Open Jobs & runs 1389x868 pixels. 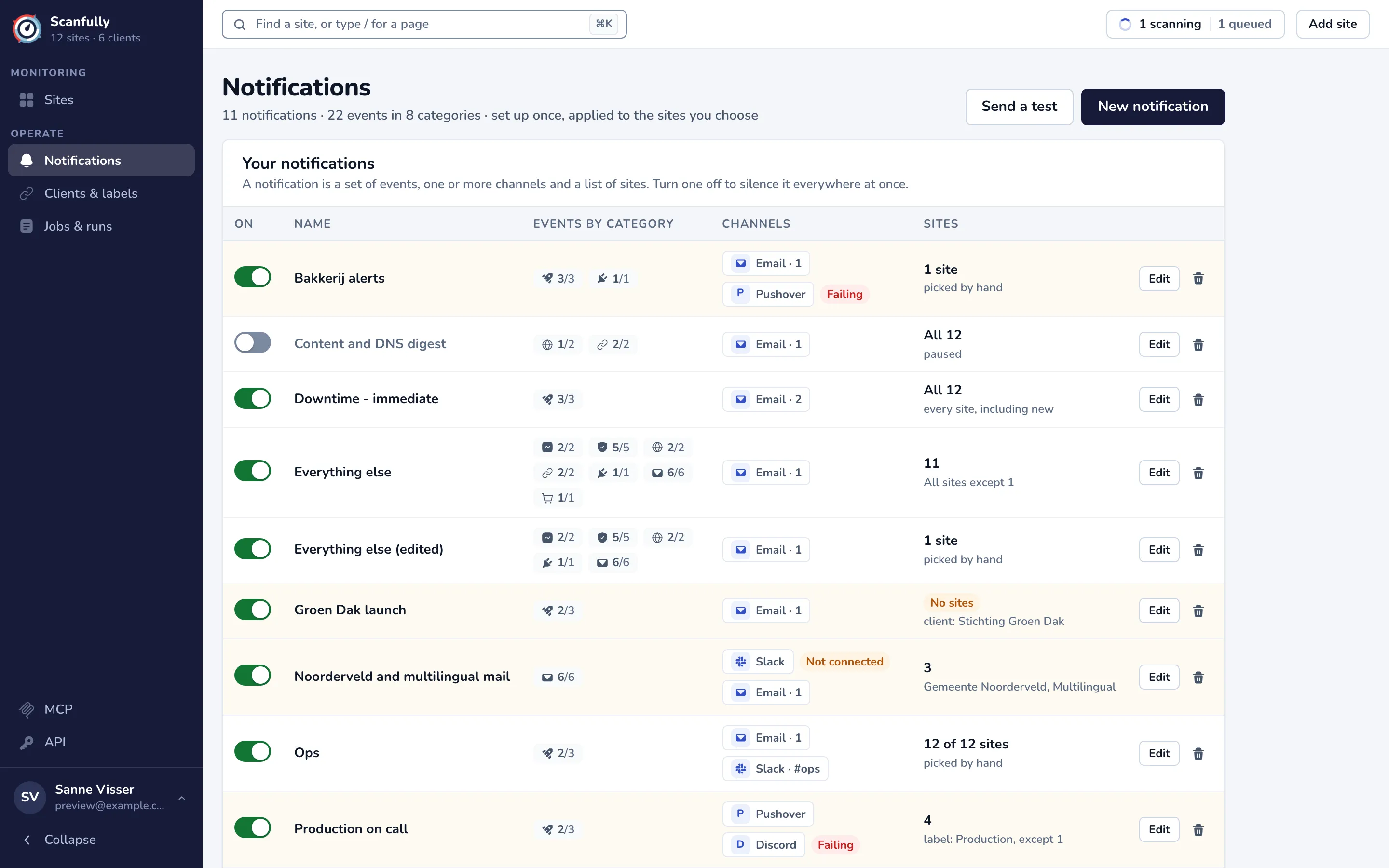tap(101, 226)
